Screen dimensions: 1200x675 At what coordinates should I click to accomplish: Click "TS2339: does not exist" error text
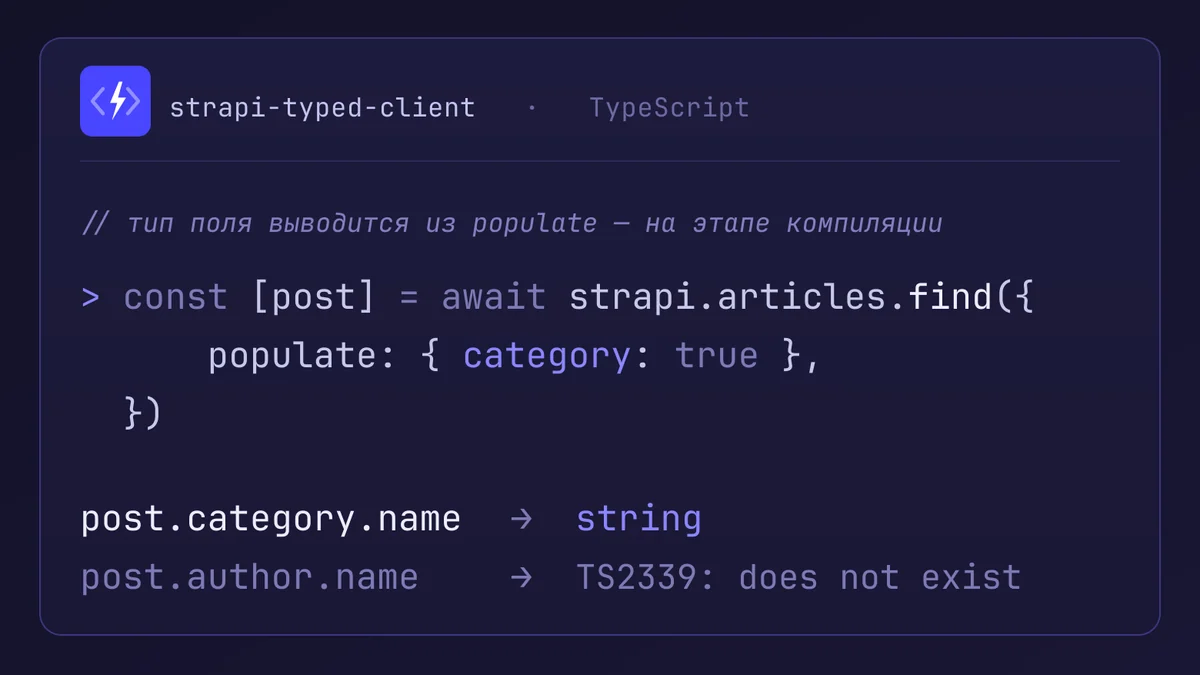click(799, 577)
